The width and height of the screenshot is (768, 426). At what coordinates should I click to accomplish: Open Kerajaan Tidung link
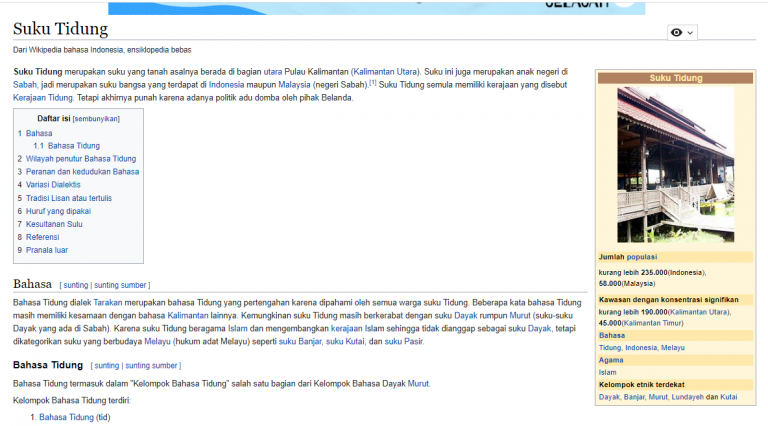43,97
